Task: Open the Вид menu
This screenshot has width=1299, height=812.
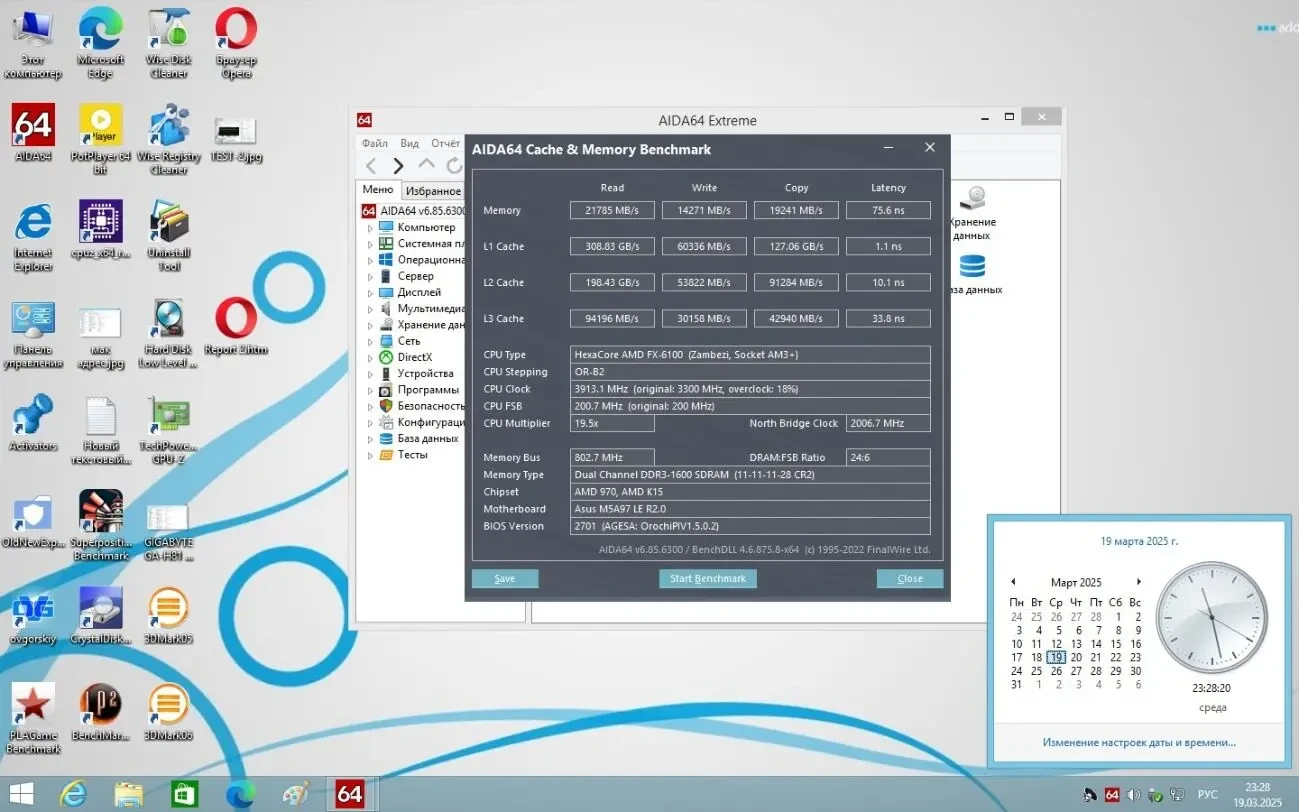Action: click(410, 144)
